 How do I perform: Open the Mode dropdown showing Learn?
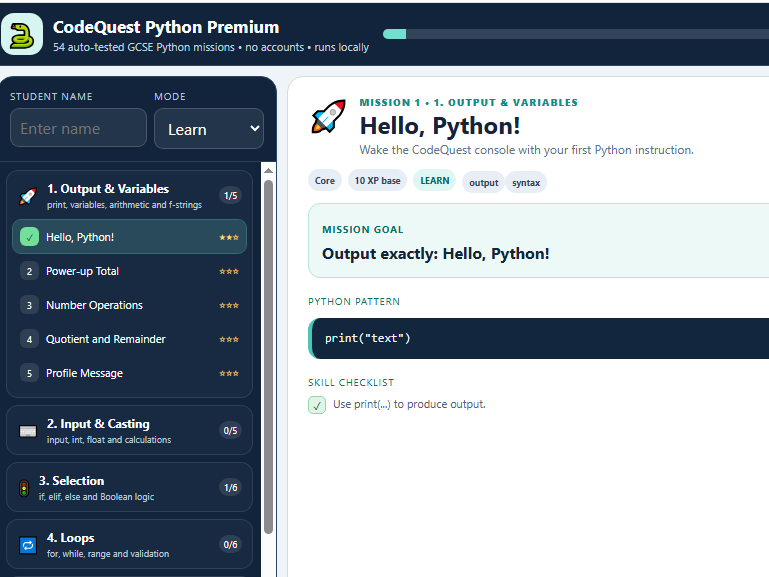coord(209,128)
